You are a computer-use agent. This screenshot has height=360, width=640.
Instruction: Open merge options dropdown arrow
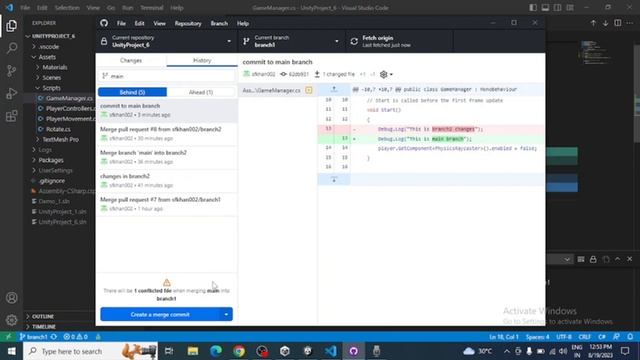point(226,314)
